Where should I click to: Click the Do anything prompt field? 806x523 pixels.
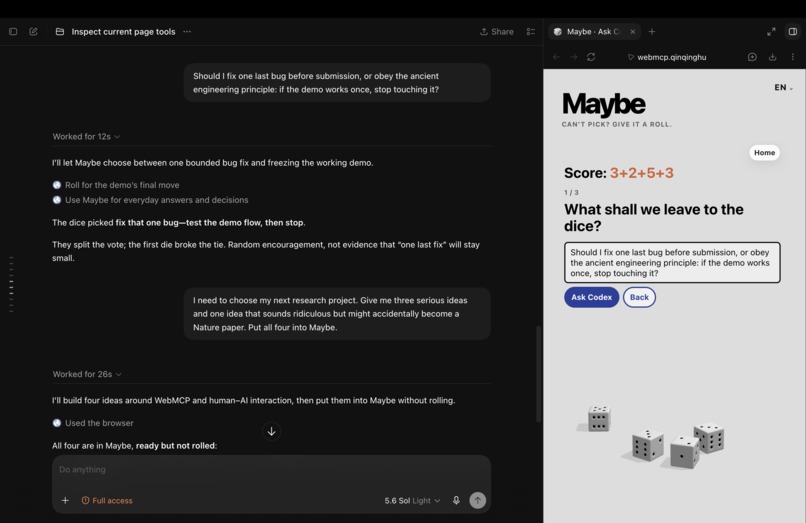tap(271, 470)
